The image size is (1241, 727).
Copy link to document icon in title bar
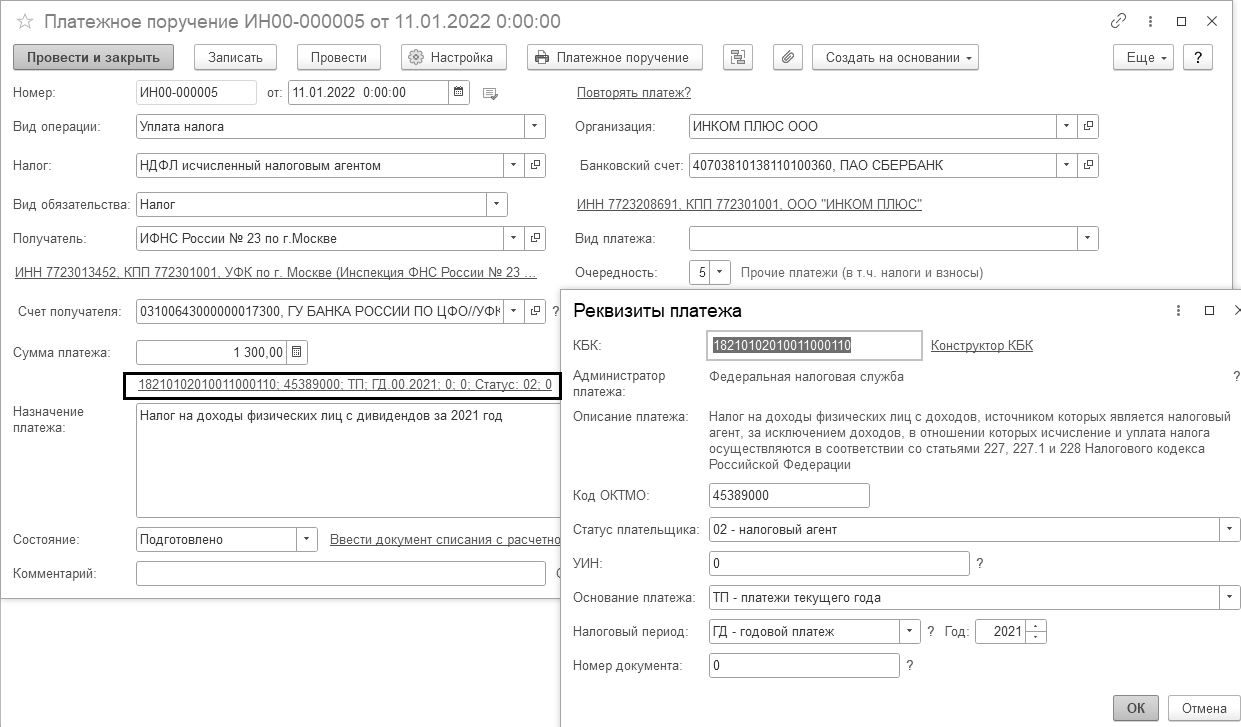click(x=1118, y=21)
